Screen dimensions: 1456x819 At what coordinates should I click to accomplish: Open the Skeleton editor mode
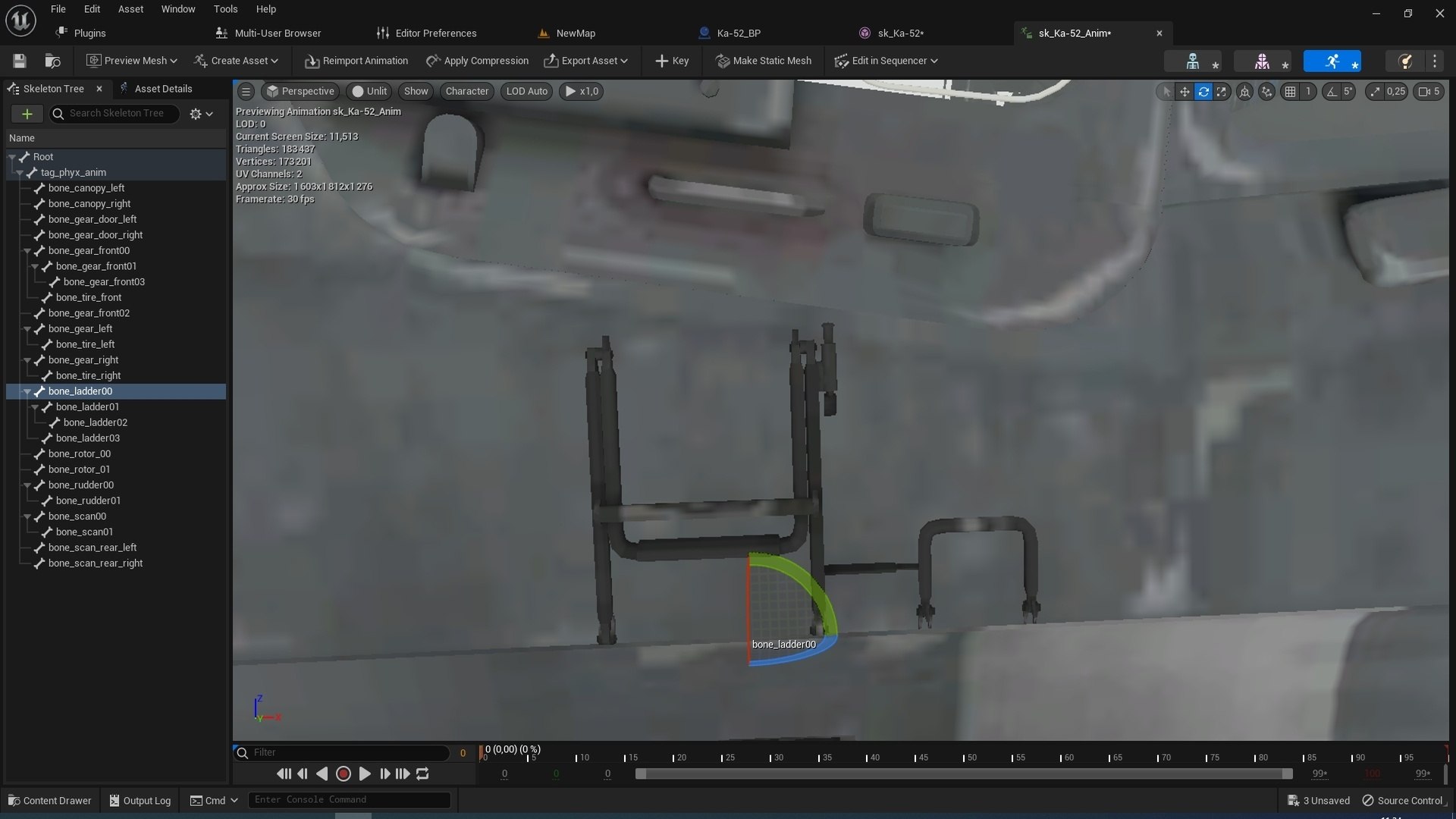coord(1193,61)
